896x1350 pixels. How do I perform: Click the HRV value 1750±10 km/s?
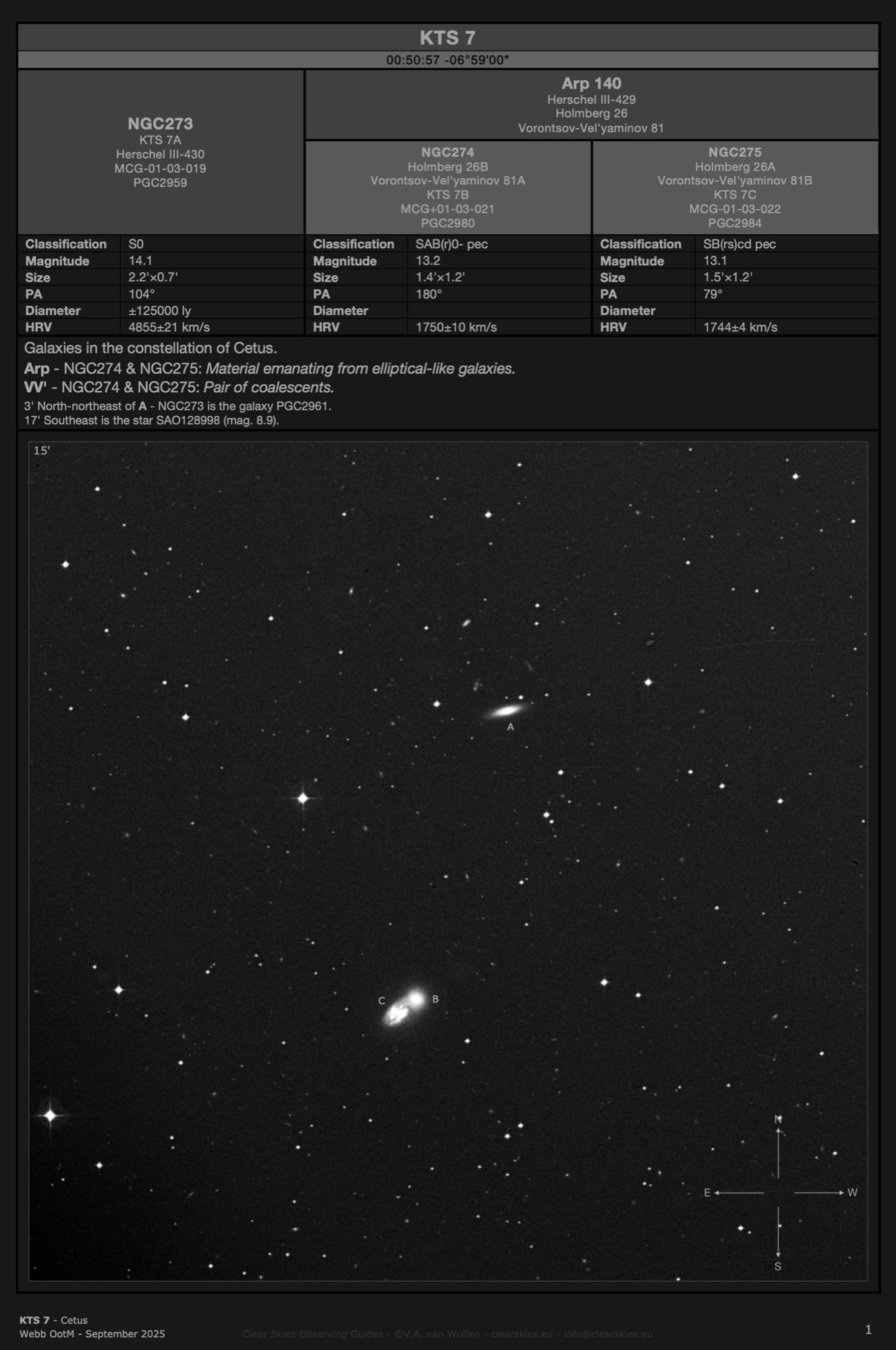(x=456, y=327)
